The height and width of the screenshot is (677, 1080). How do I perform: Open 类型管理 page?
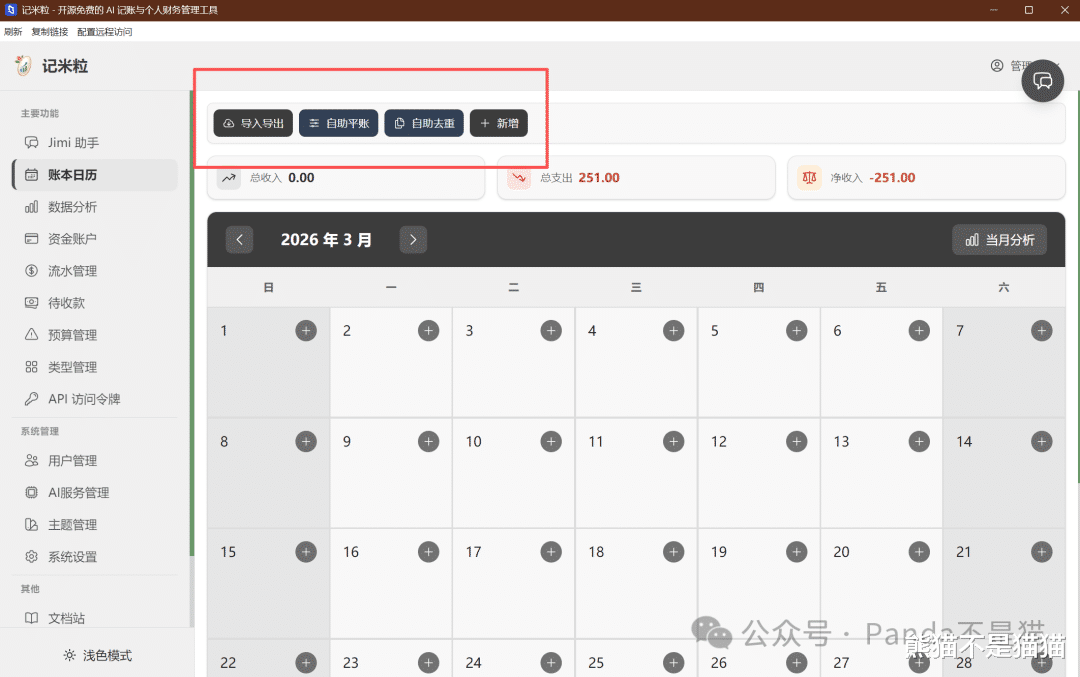95,367
